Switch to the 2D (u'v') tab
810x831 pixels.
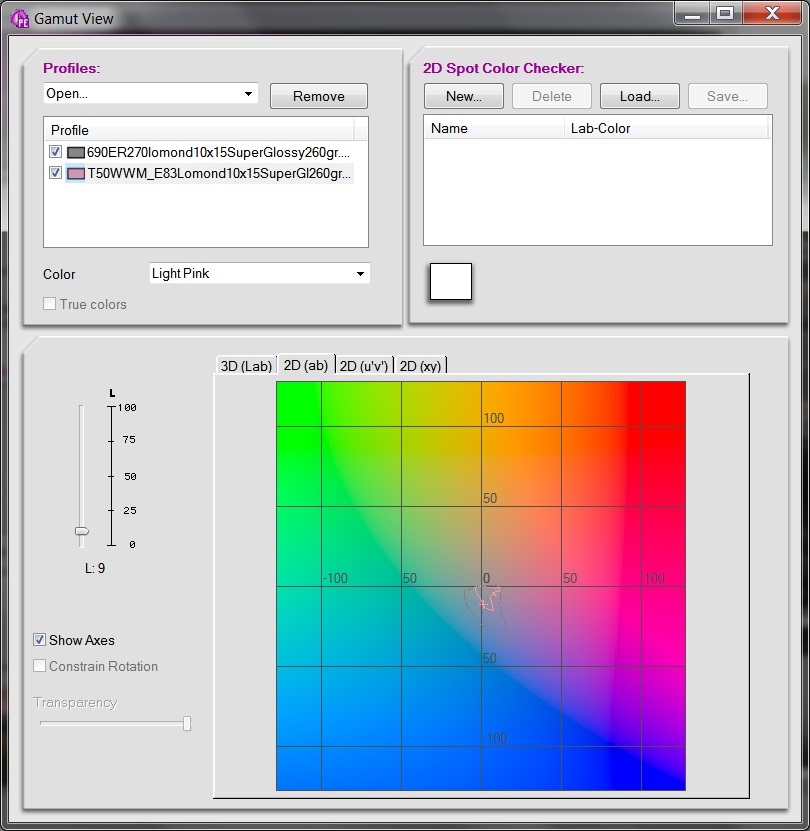pyautogui.click(x=364, y=366)
